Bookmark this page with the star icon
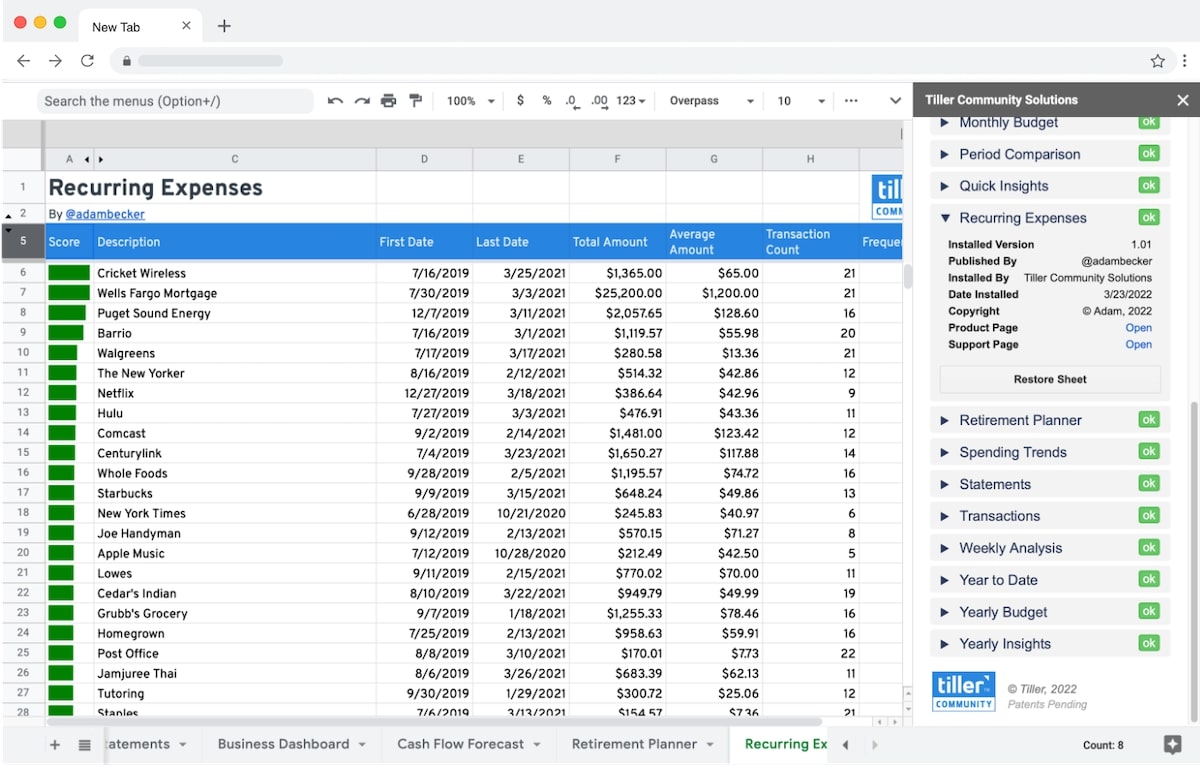Viewport: 1200px width, 769px height. 1158,61
